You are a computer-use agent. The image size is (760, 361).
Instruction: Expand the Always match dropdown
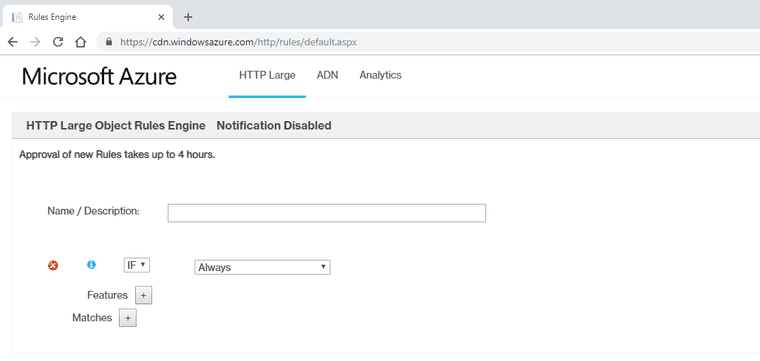click(262, 267)
